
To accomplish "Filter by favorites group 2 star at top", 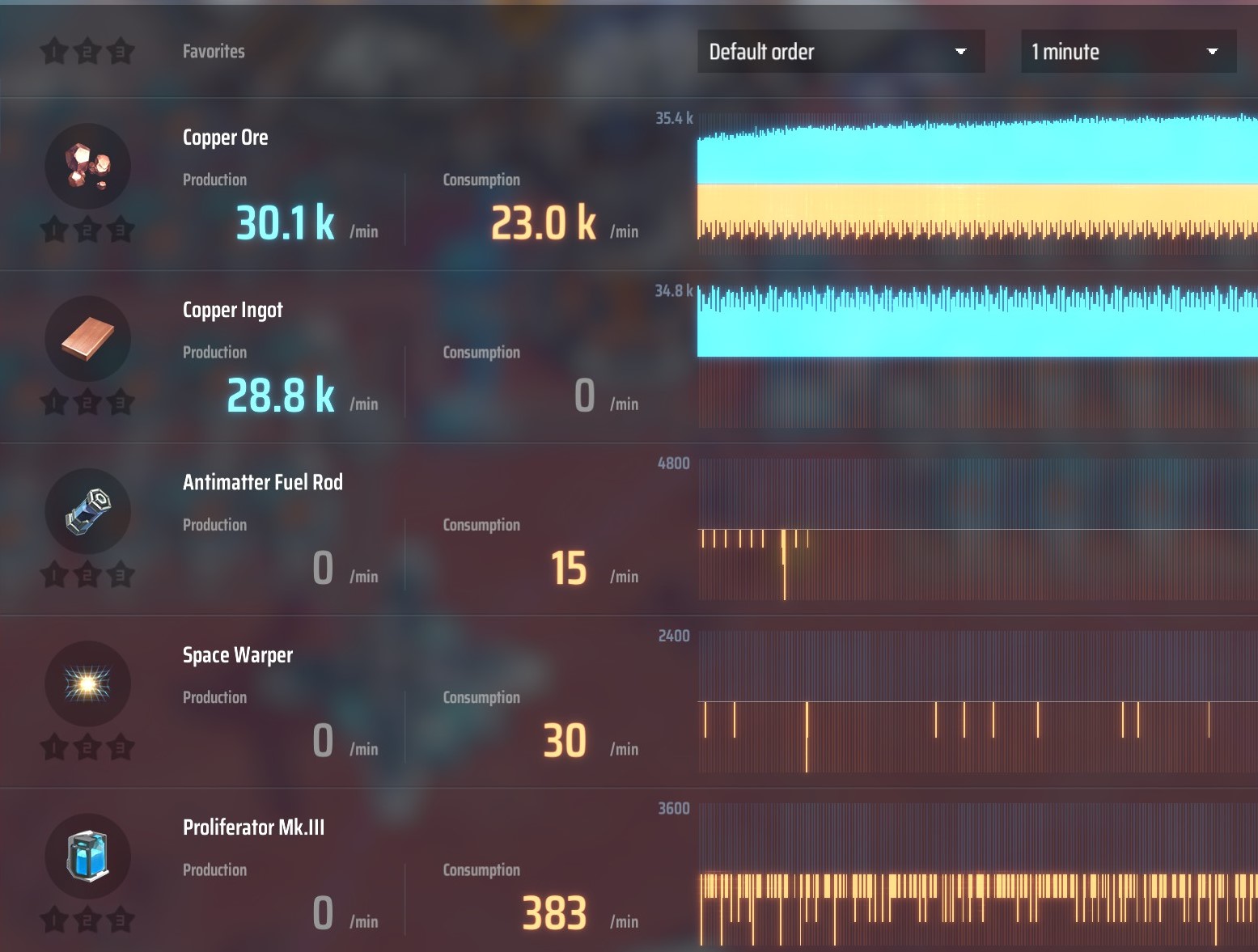I will (x=87, y=52).
